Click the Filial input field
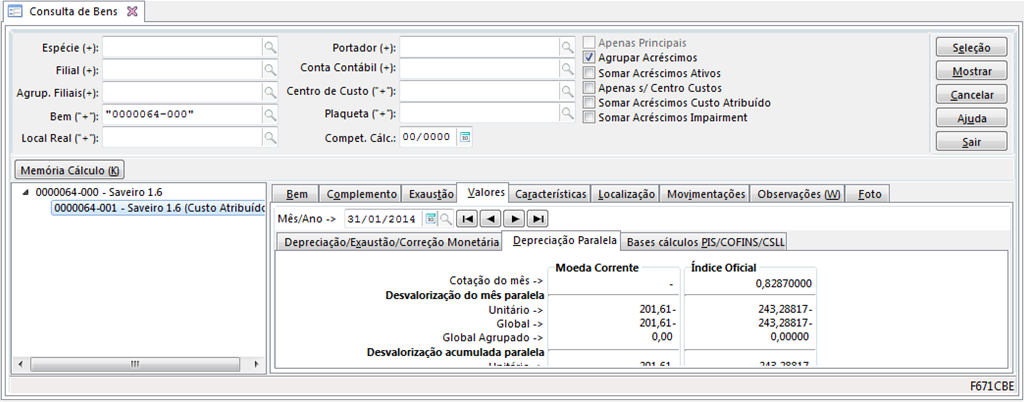This screenshot has height=402, width=1024. [x=182, y=69]
